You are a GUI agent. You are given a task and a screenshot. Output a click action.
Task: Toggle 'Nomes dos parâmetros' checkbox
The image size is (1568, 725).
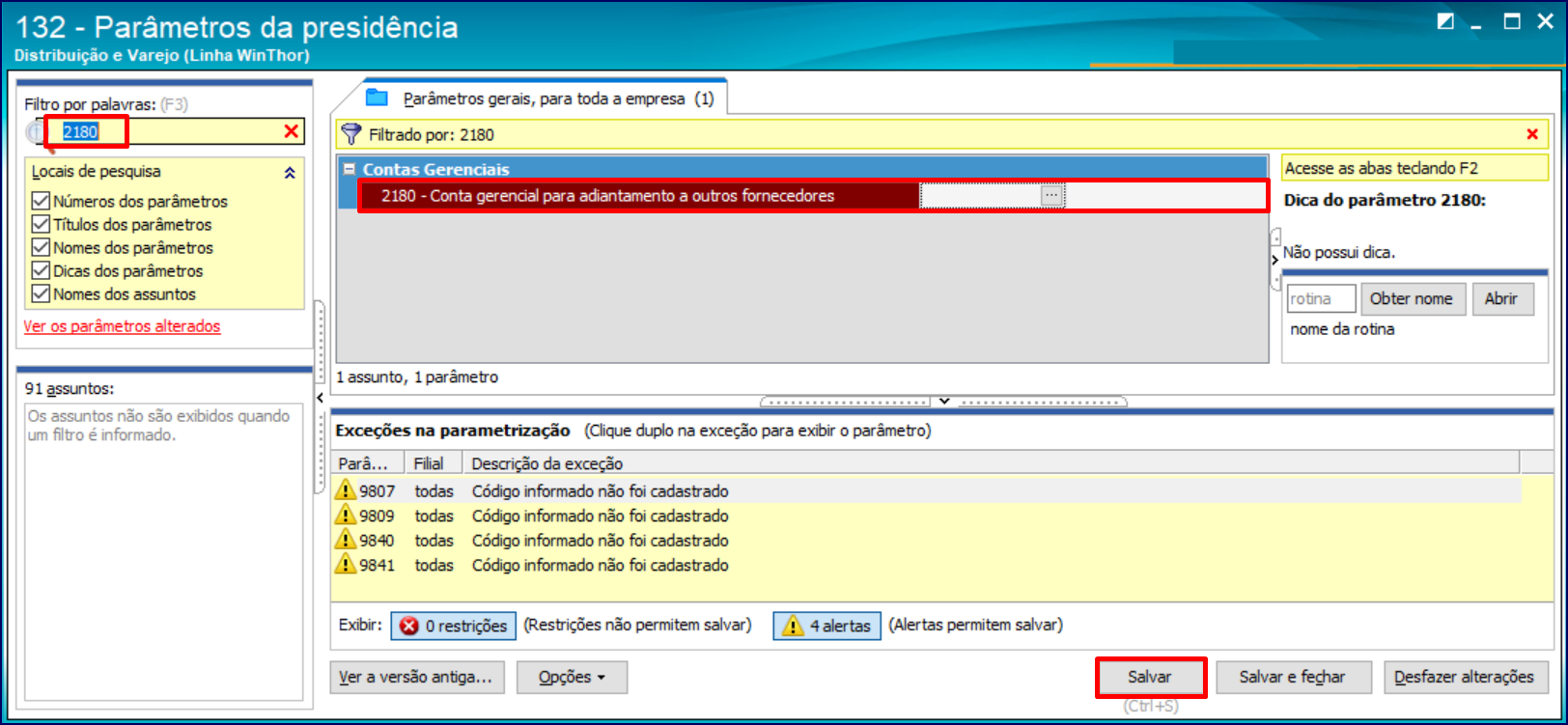(x=41, y=247)
